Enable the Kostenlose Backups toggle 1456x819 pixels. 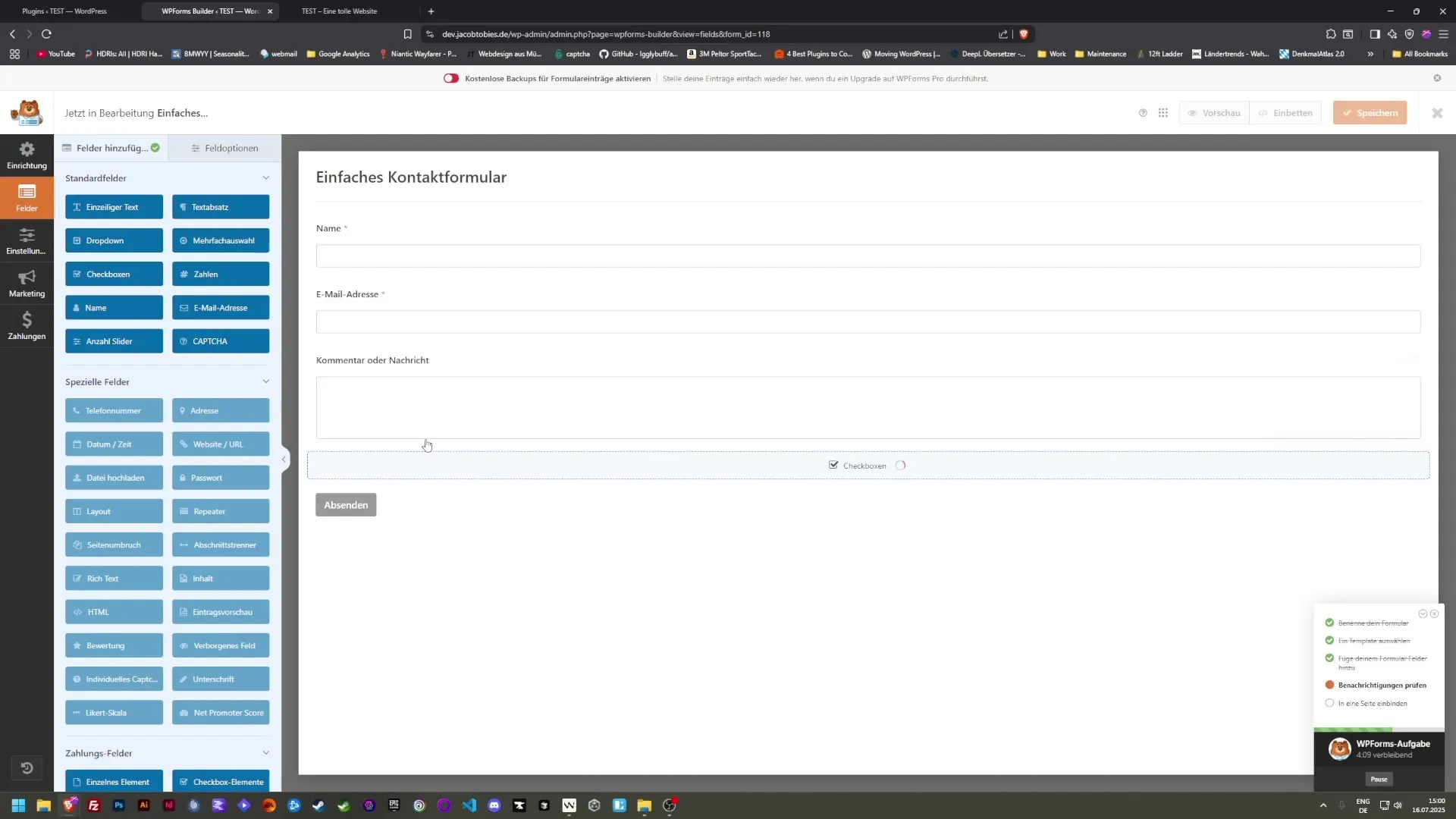click(x=451, y=78)
